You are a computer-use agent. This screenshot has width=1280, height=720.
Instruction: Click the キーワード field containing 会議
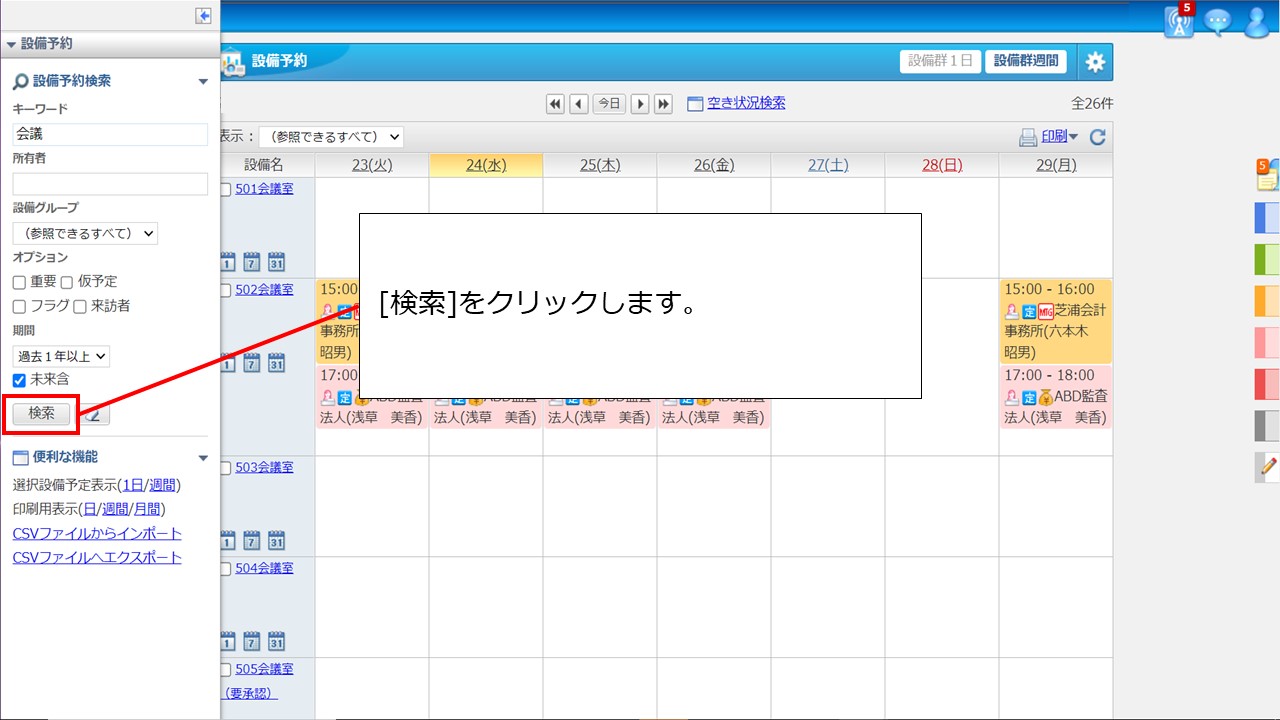point(110,134)
